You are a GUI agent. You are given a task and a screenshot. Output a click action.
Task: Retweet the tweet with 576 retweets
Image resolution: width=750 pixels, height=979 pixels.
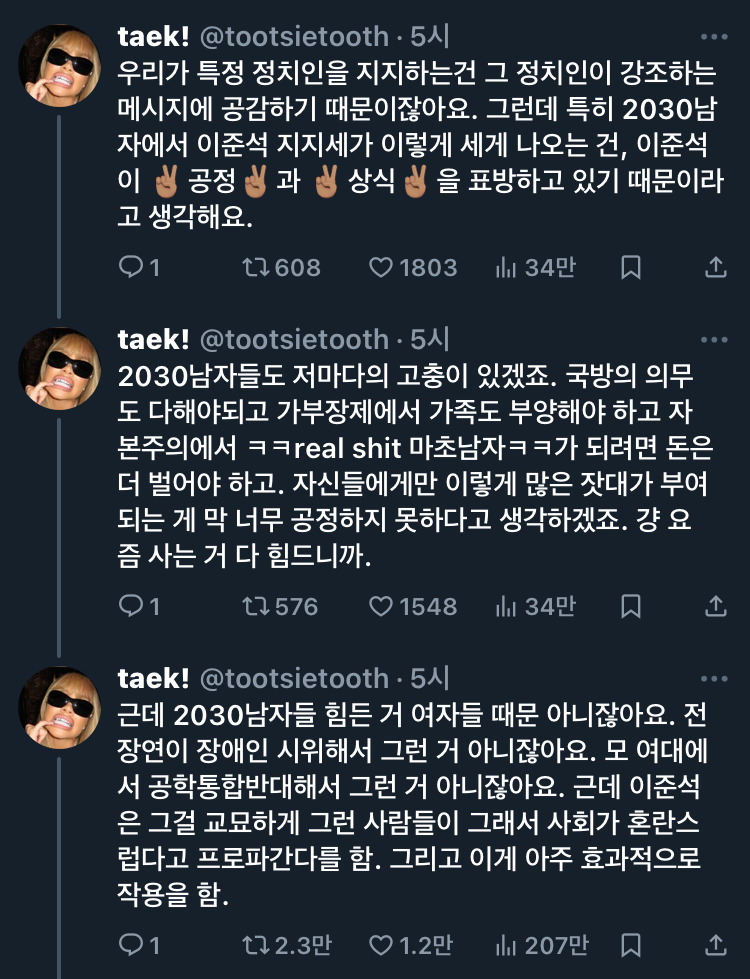tap(257, 606)
